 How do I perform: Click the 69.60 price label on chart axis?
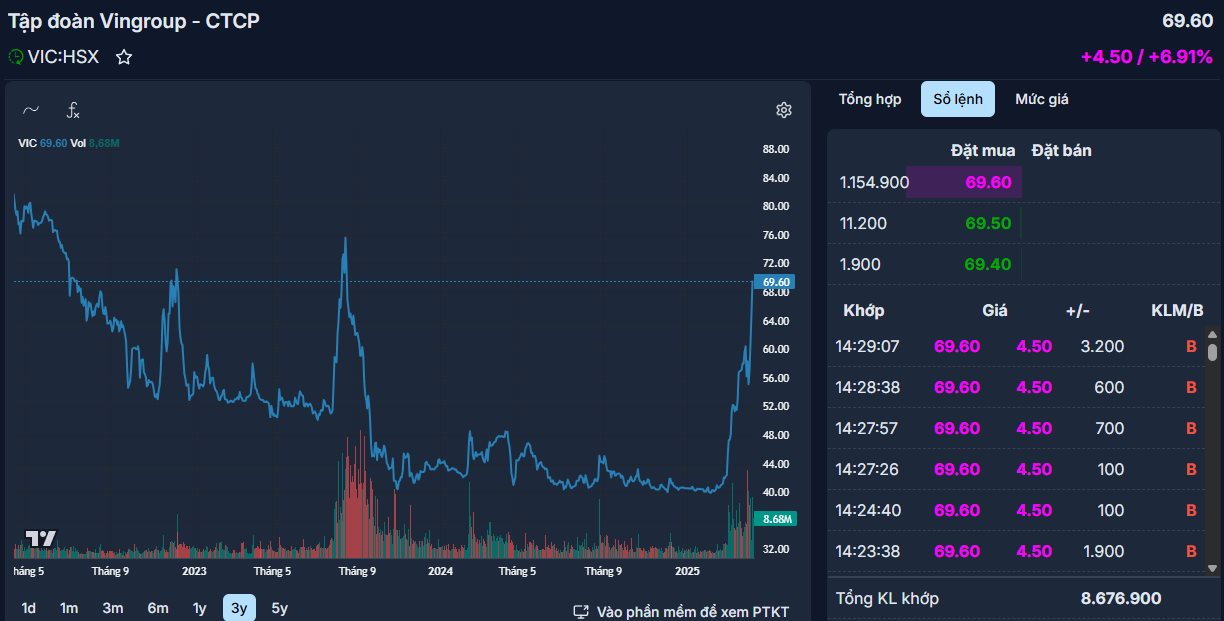[x=775, y=282]
